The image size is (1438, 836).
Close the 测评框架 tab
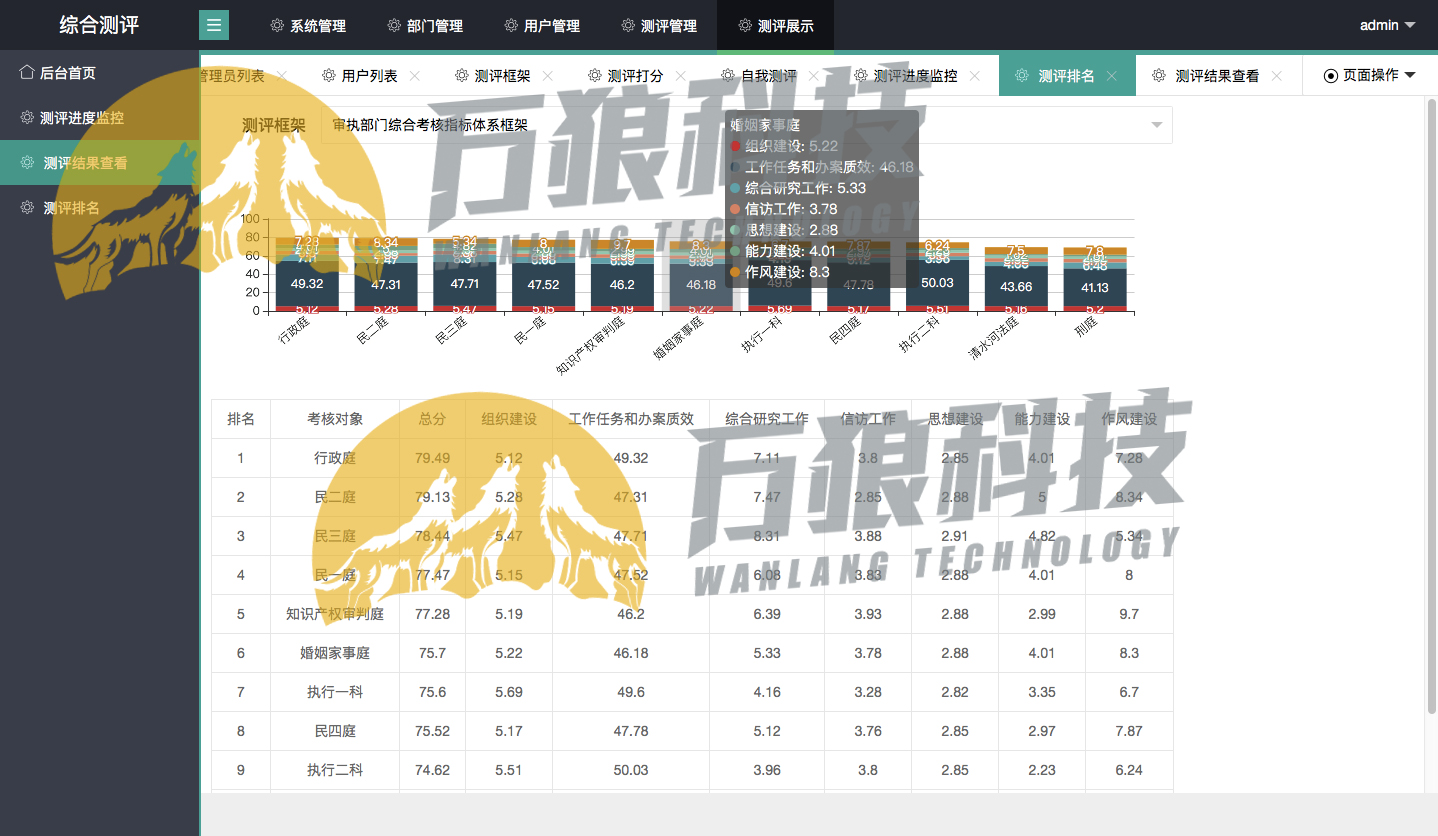coord(548,76)
